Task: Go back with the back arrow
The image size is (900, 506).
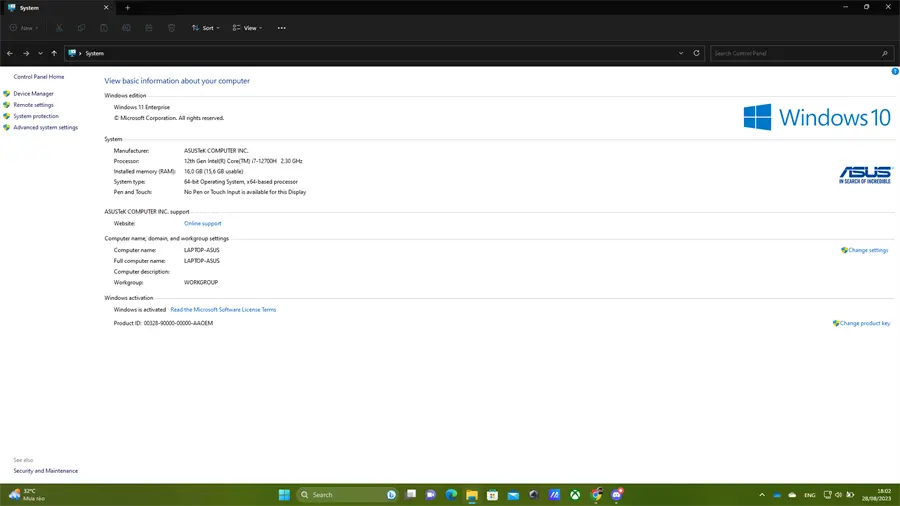Action: [x=10, y=53]
